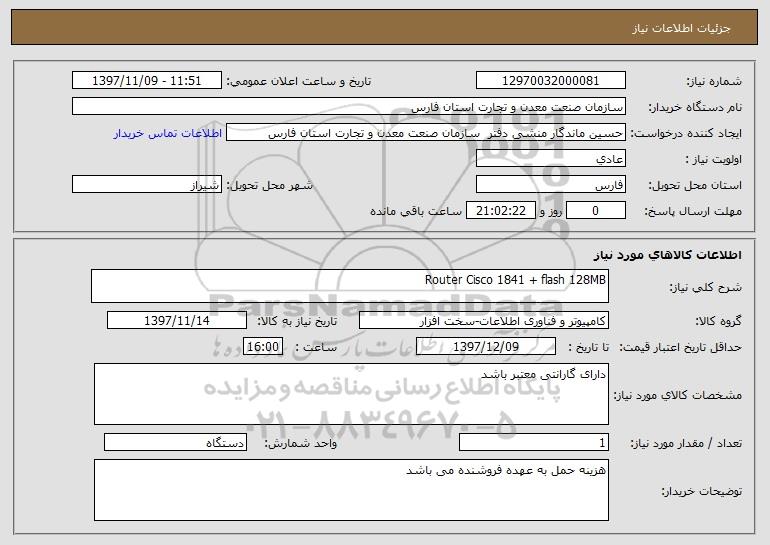Image resolution: width=770 pixels, height=545 pixels.
Task: Click the جزئیات اطلاعات نیاز header title
Action: [681, 28]
